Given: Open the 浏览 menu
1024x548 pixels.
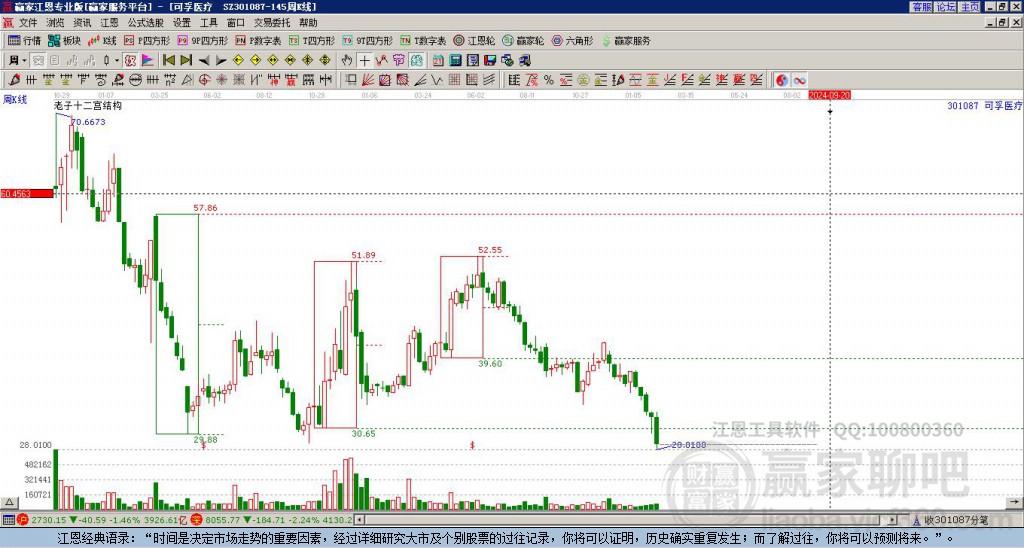Looking at the screenshot, I should click(54, 23).
